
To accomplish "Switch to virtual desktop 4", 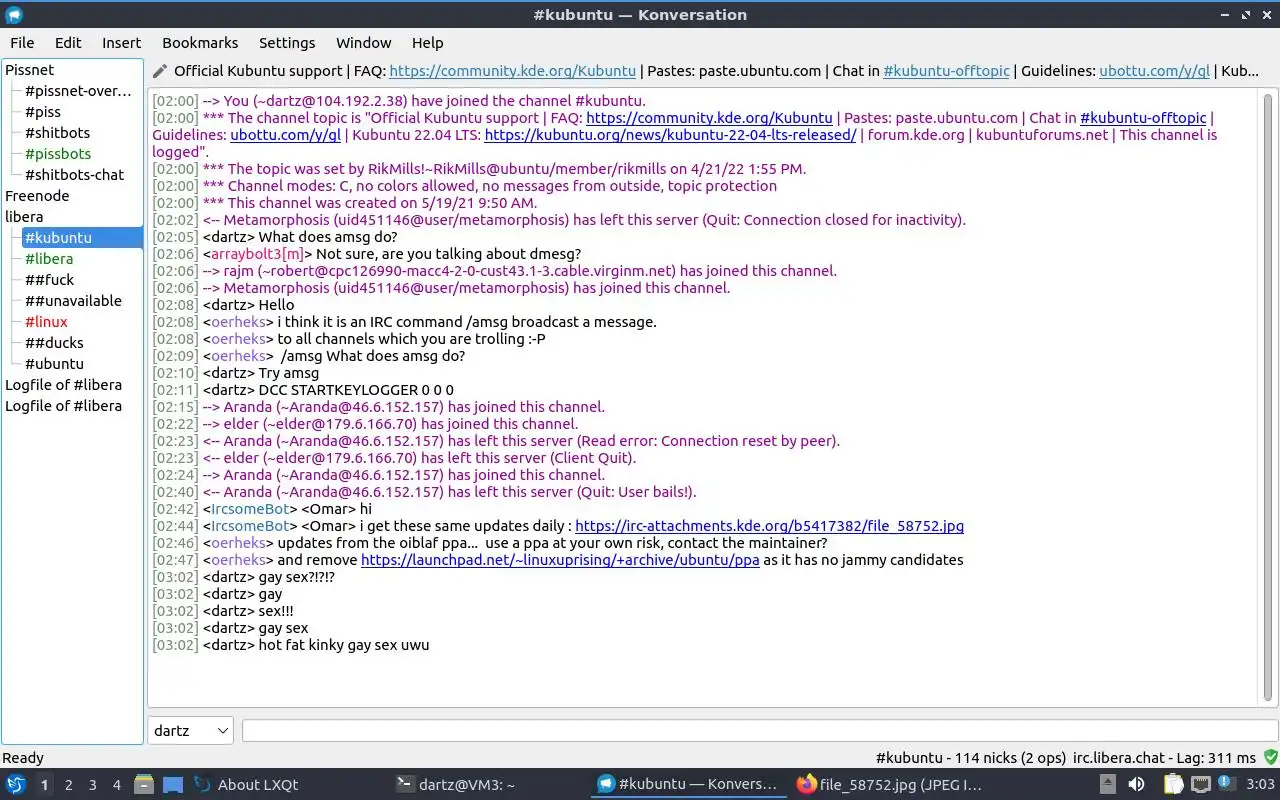I will pos(117,785).
